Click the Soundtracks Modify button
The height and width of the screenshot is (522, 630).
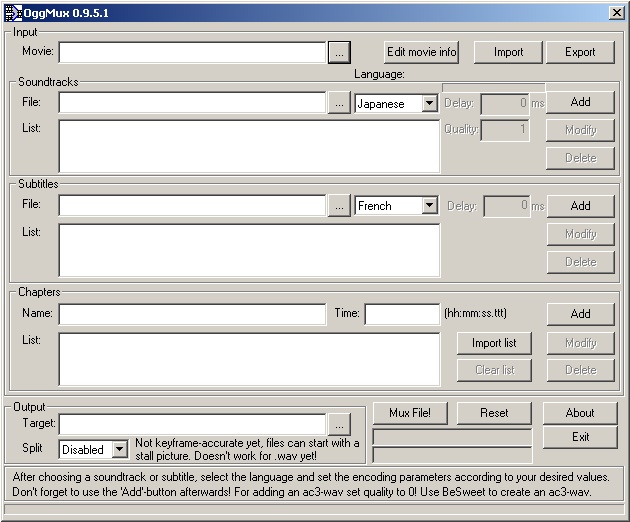coord(580,130)
